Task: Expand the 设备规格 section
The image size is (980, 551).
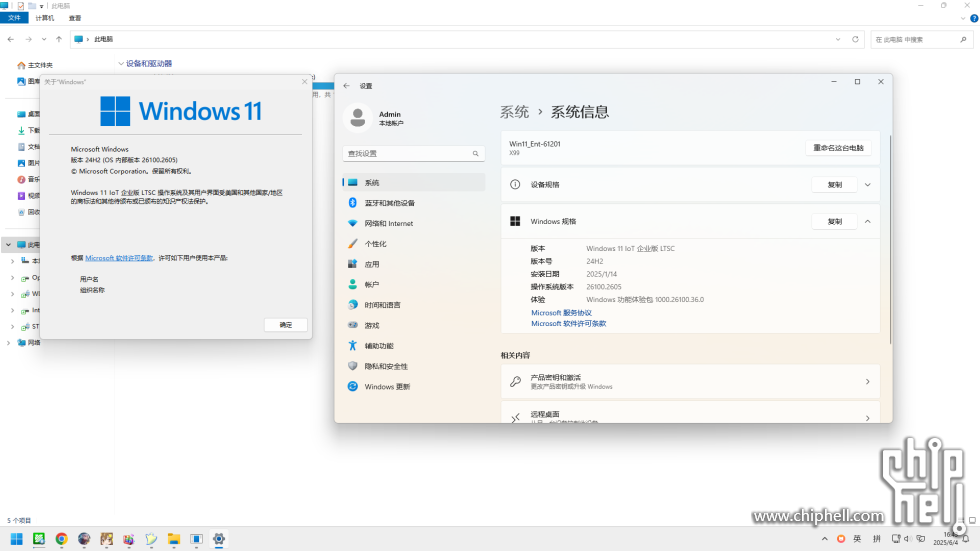Action: pos(868,185)
